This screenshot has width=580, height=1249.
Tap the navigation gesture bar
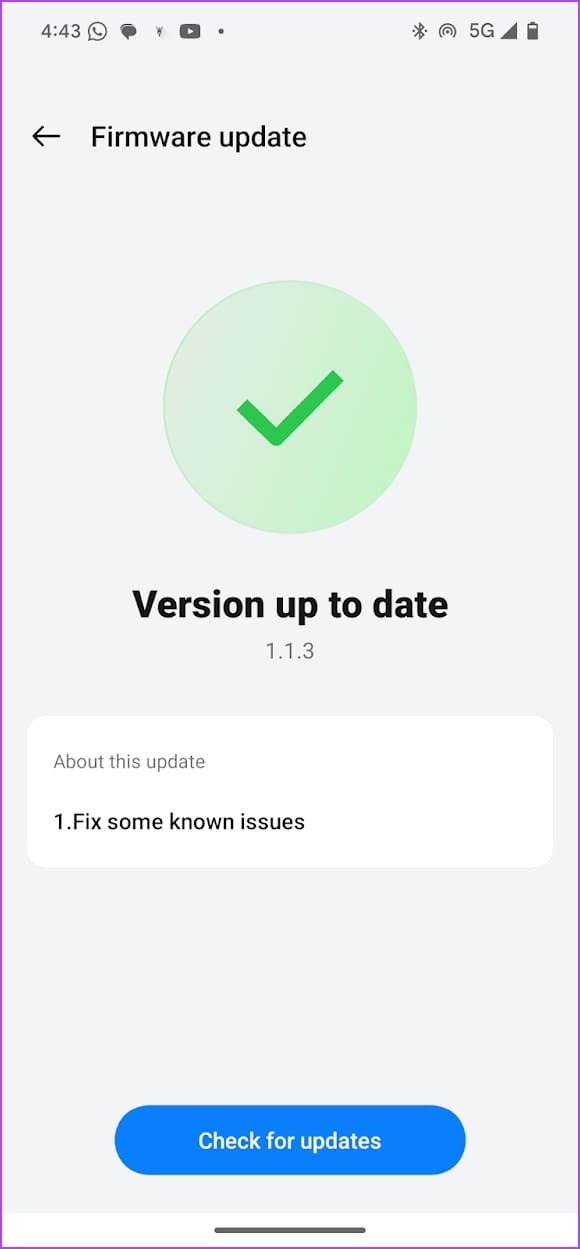289,1230
